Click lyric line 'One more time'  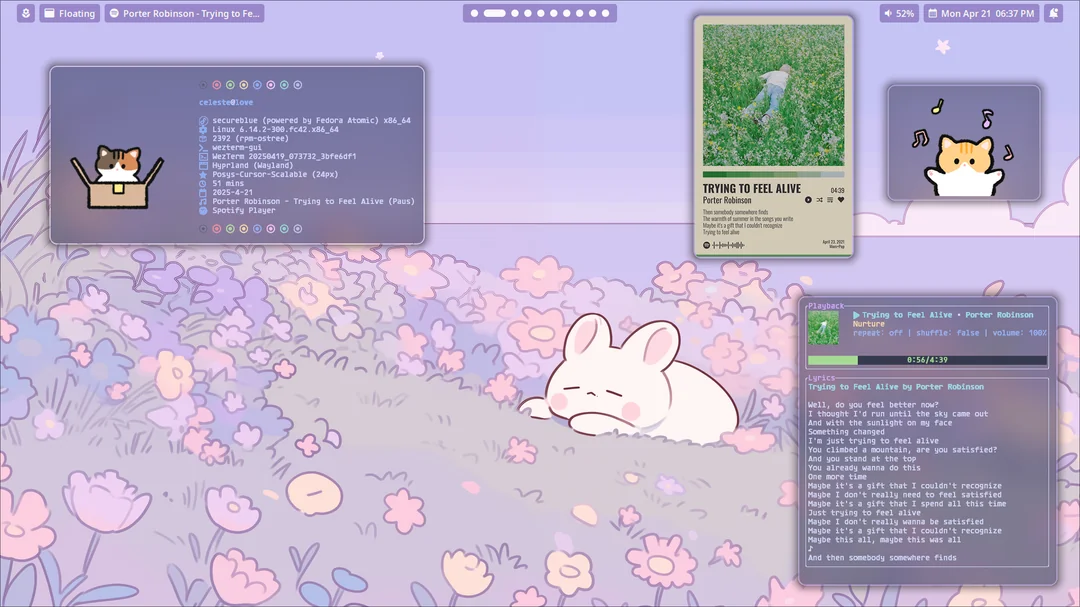(x=837, y=476)
